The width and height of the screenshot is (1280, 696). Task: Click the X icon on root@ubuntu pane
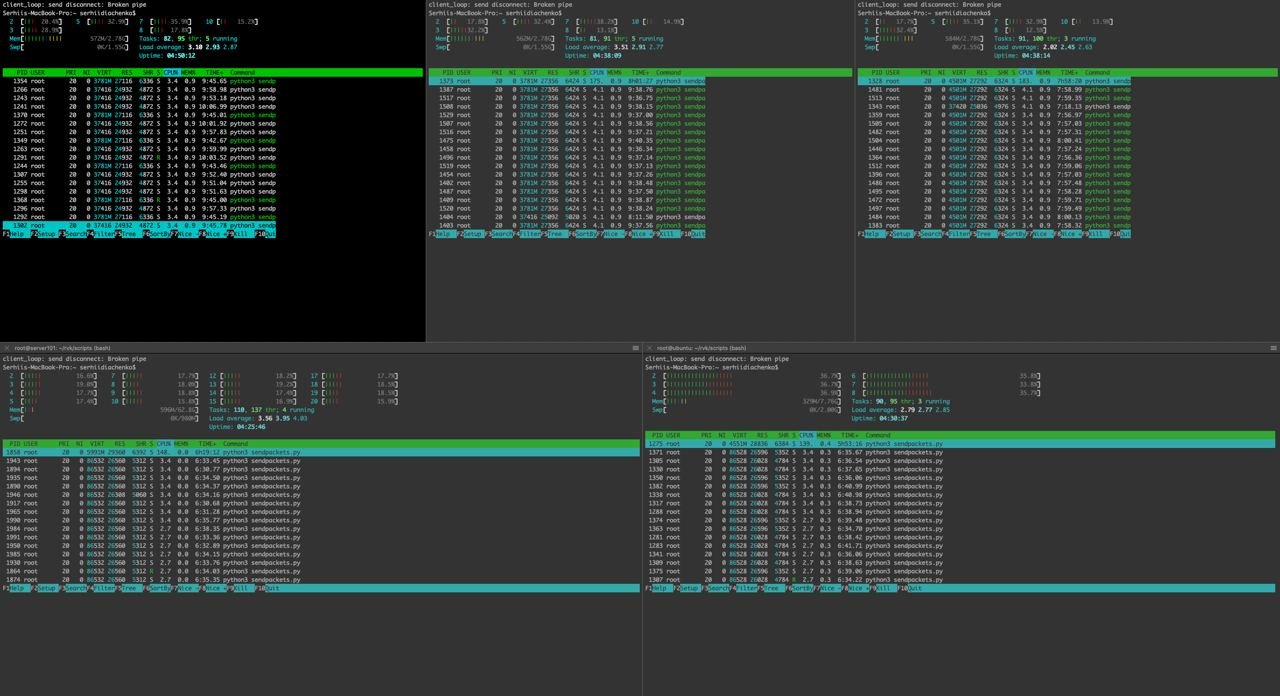pos(649,348)
